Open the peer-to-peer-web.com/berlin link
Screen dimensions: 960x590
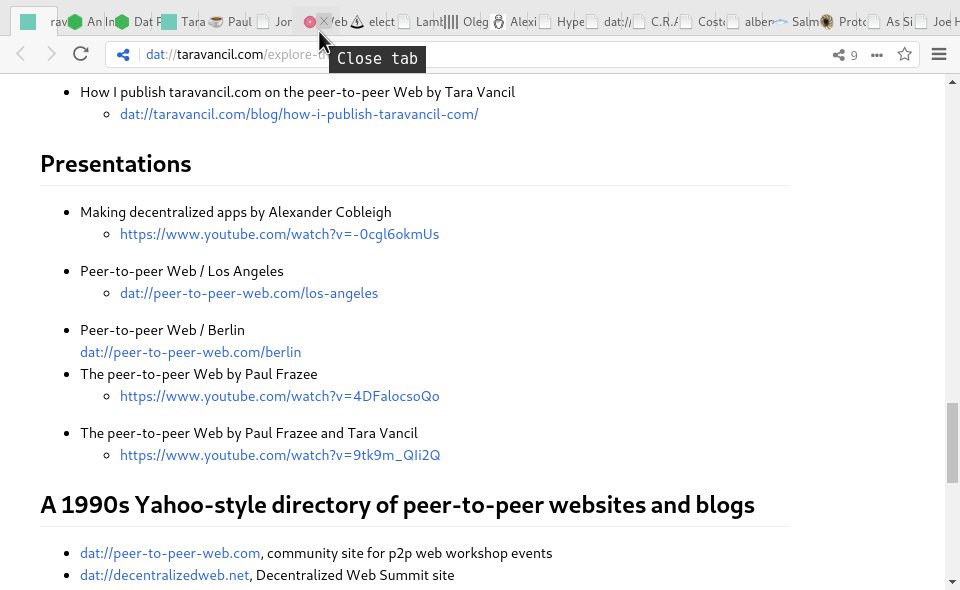[x=190, y=352]
